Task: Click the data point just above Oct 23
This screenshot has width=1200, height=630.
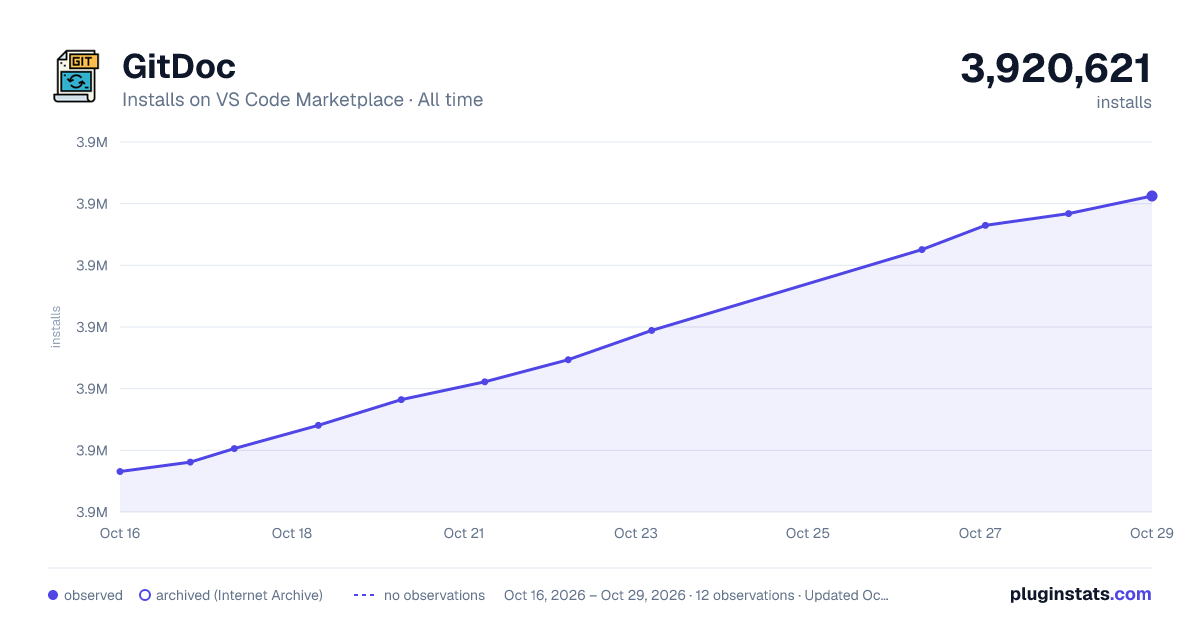Action: 652,330
